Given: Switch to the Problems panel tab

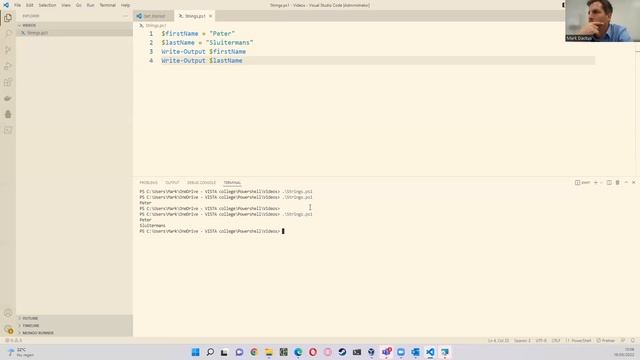Looking at the screenshot, I should [x=149, y=182].
